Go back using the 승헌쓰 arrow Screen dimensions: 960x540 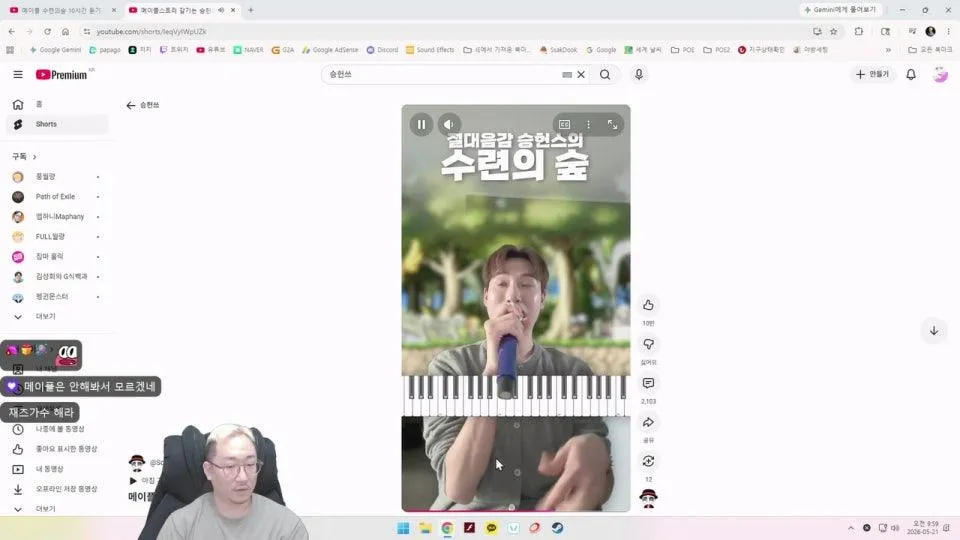tap(130, 105)
